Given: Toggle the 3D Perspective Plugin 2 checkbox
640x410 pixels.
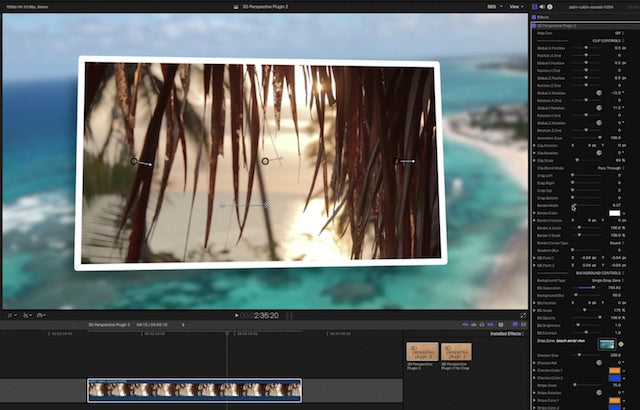Looking at the screenshot, I should point(535,25).
